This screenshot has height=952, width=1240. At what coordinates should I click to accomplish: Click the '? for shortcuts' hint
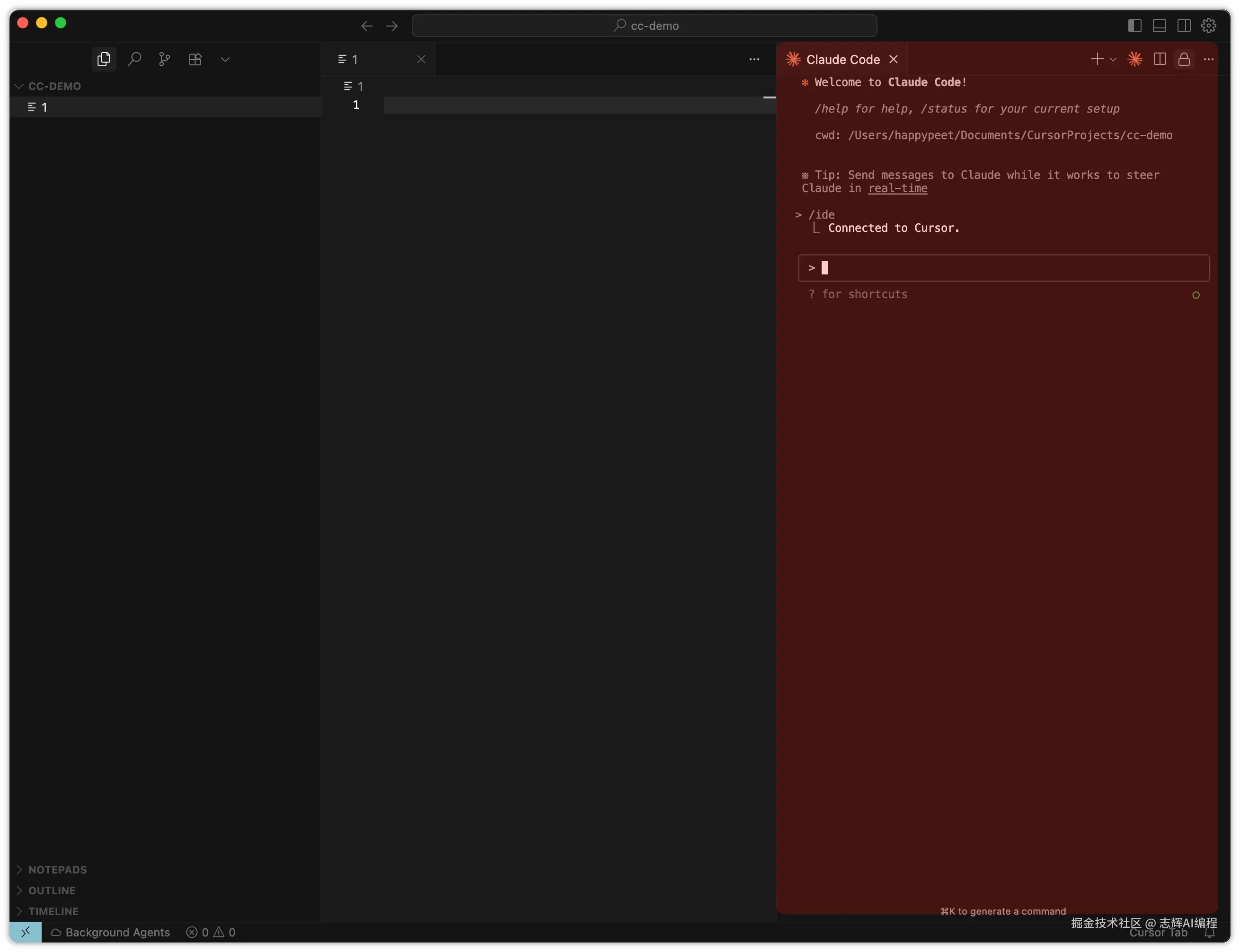[x=858, y=294]
